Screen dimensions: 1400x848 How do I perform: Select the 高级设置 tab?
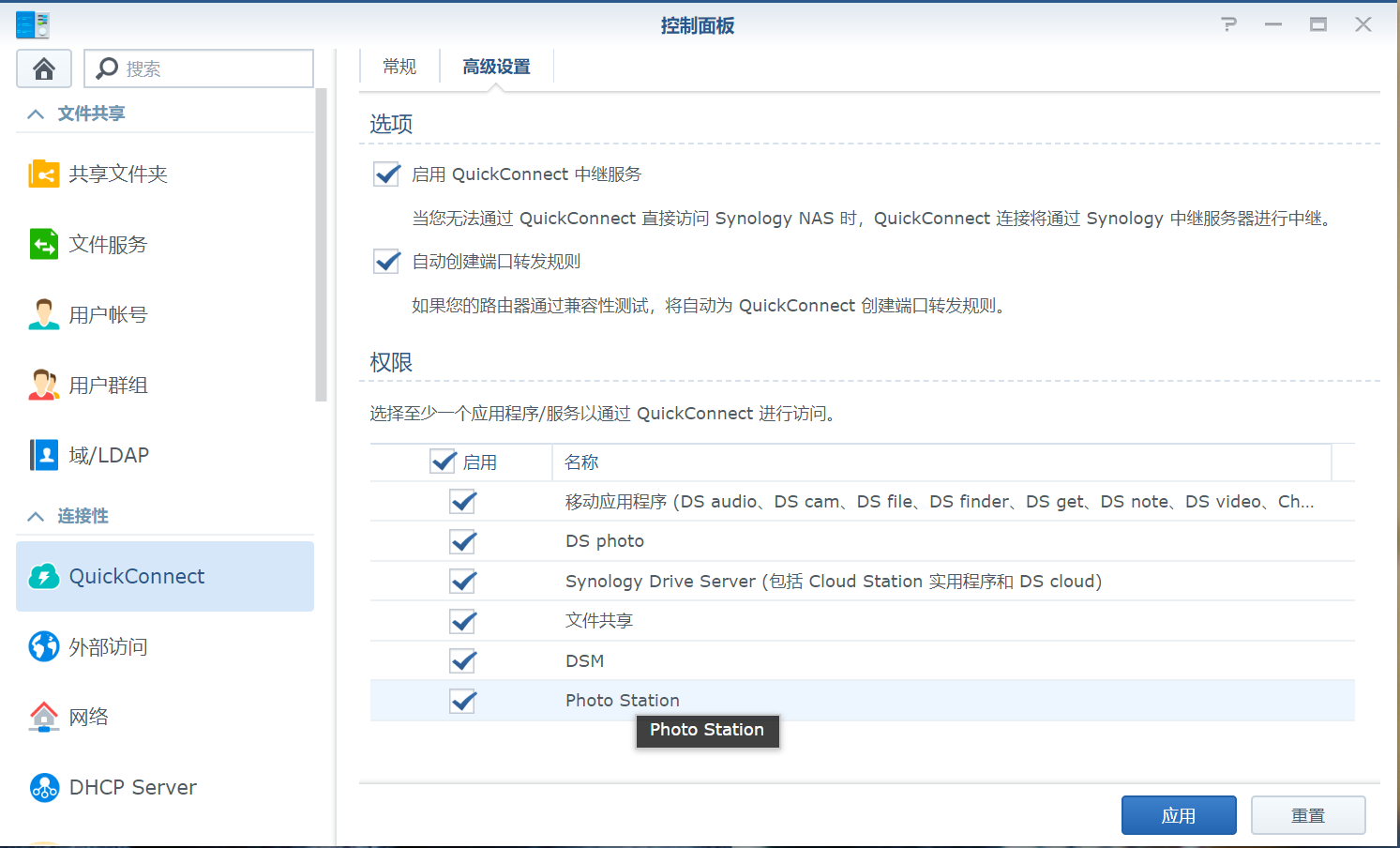496,67
